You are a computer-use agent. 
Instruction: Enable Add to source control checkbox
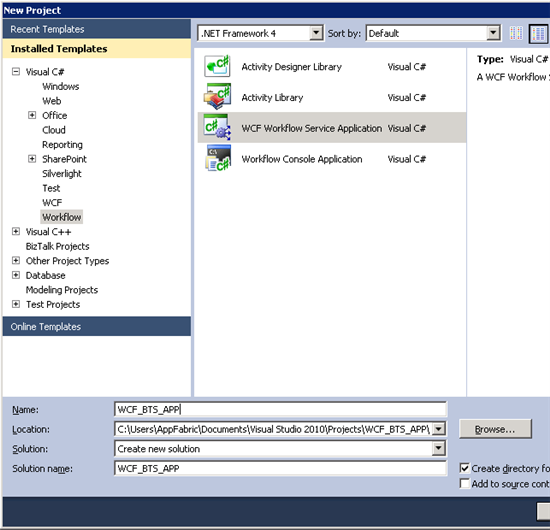point(464,483)
